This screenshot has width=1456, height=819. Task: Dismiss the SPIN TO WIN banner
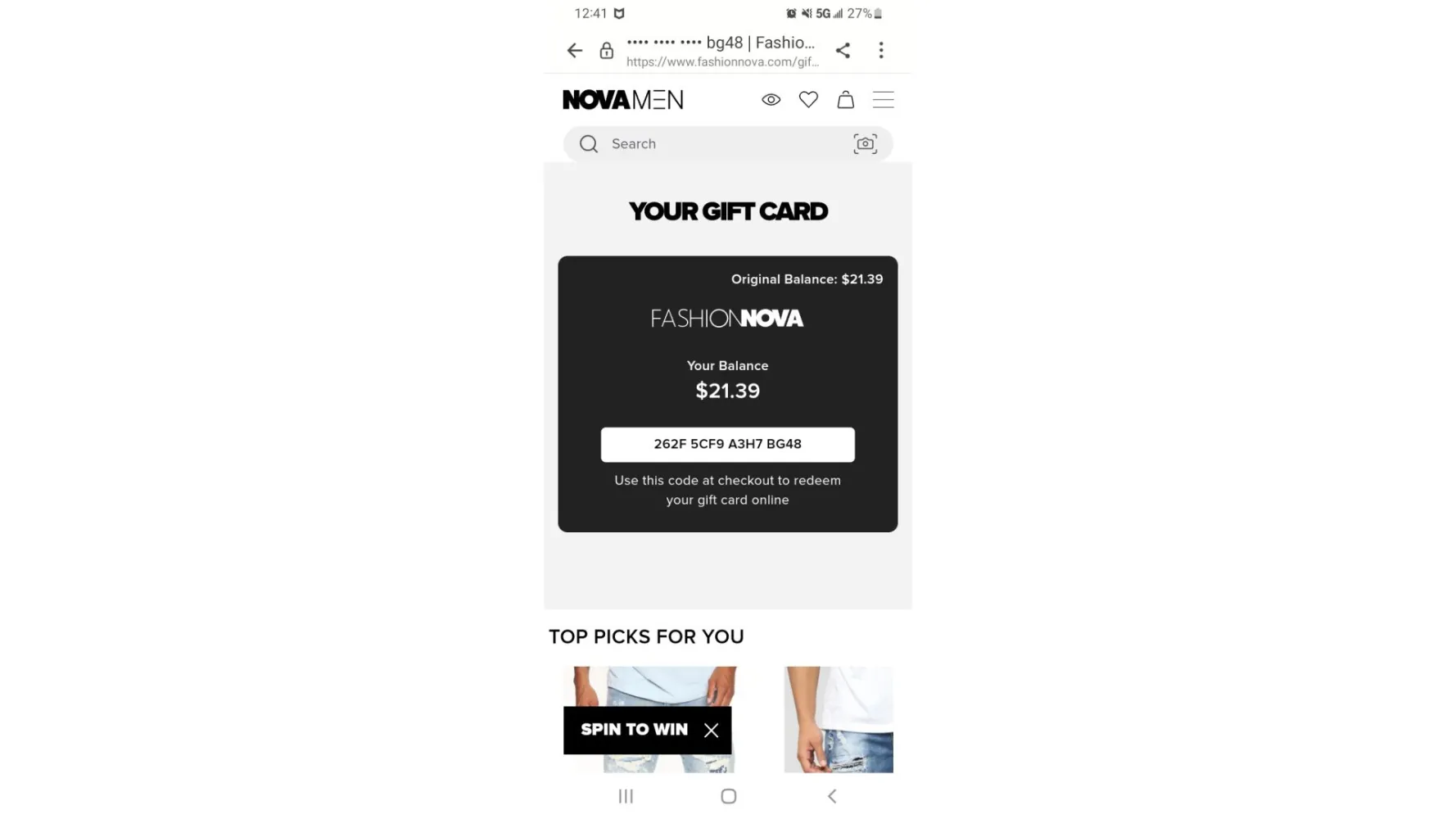point(711,731)
